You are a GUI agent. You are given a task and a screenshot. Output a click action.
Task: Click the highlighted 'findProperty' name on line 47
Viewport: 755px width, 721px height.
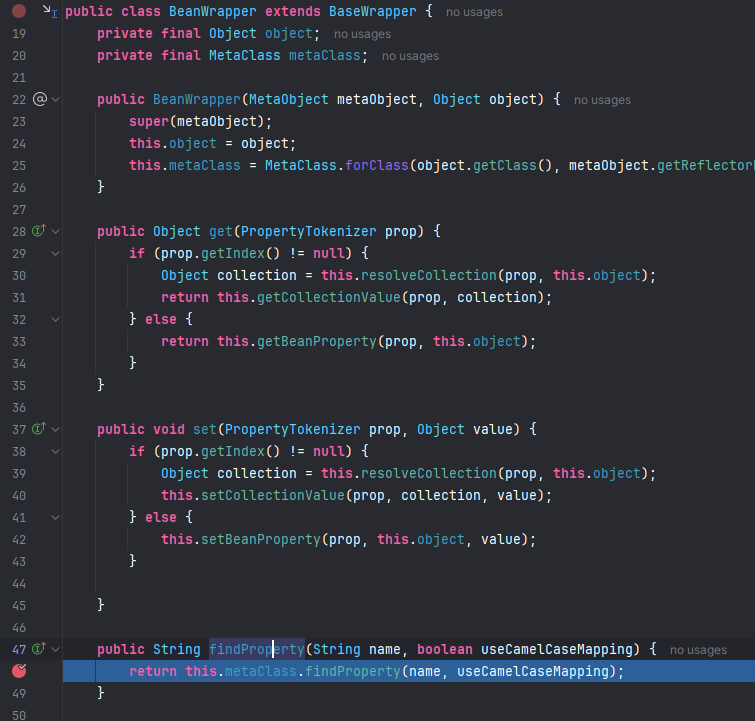click(257, 649)
